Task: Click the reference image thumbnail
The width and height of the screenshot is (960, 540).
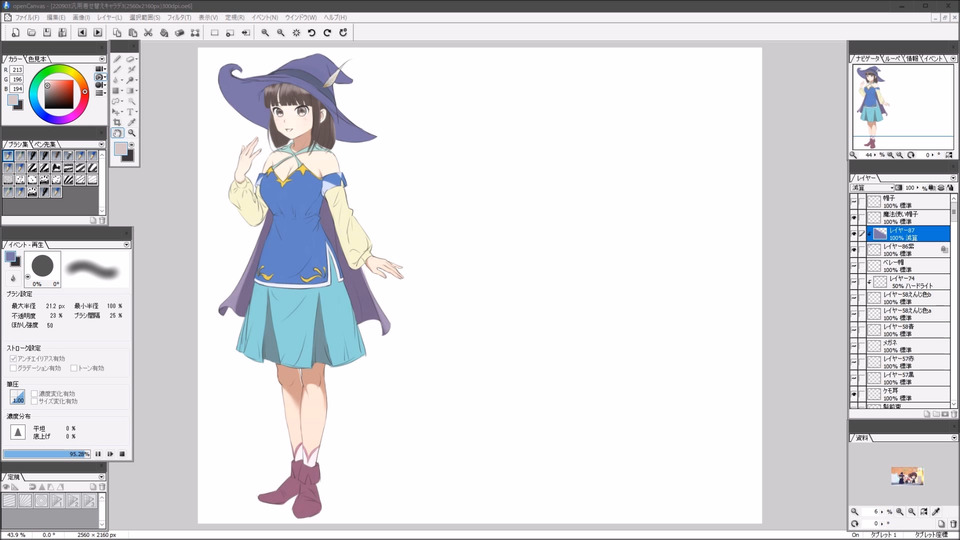Action: pyautogui.click(x=907, y=476)
